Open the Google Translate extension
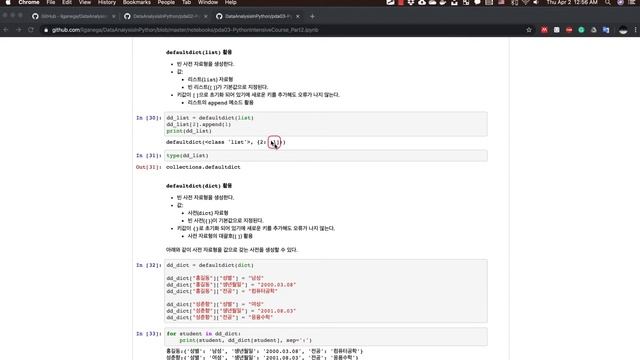The height and width of the screenshot is (360, 640). (606, 30)
